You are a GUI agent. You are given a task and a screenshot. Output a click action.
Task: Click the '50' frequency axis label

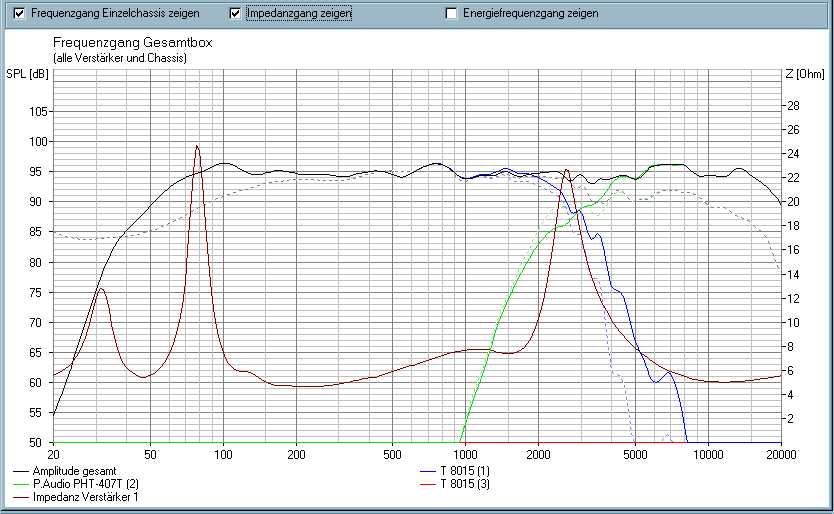pyautogui.click(x=151, y=454)
